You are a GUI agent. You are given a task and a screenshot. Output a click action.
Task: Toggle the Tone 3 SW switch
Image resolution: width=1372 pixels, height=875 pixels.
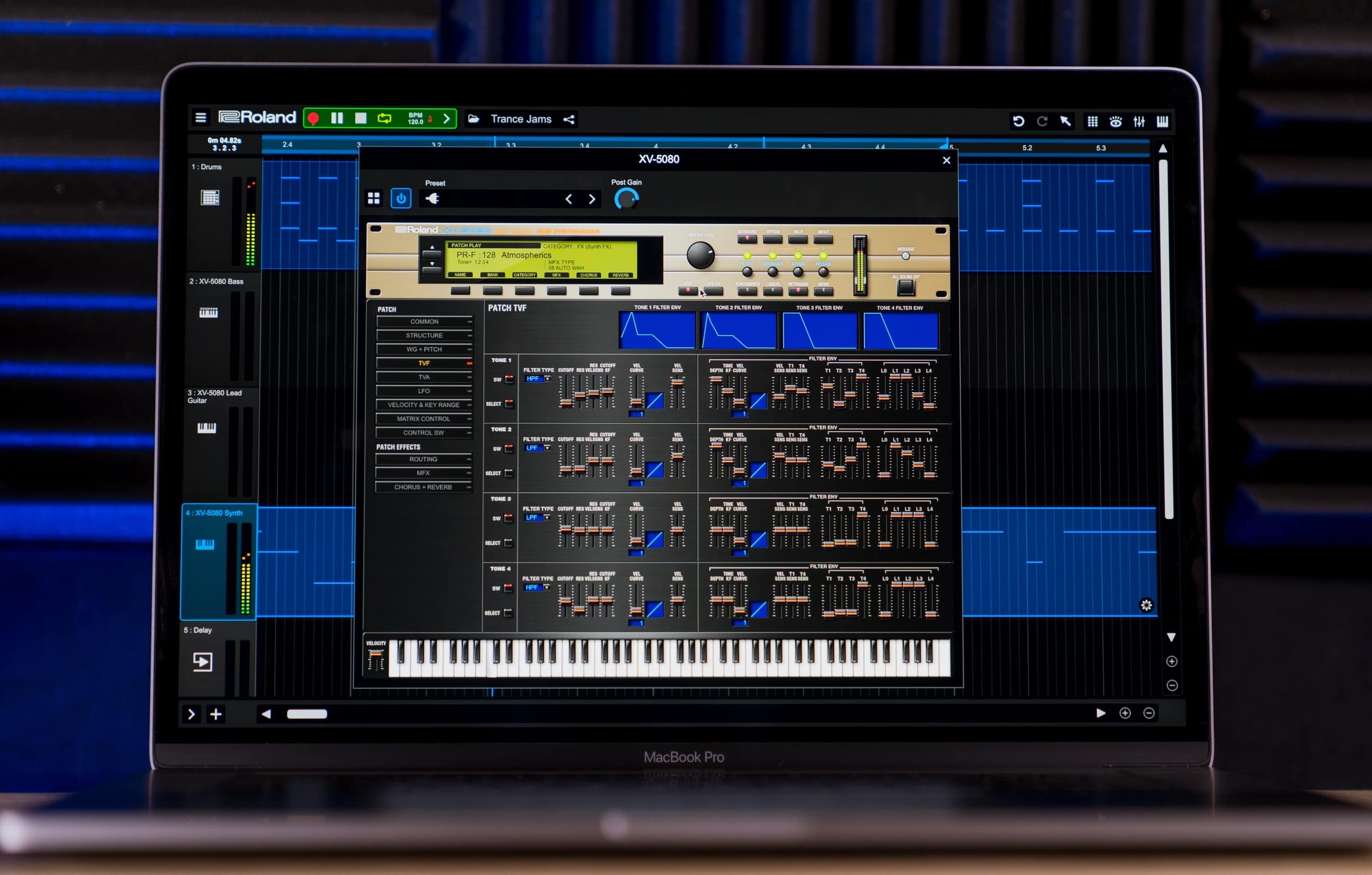(x=509, y=518)
